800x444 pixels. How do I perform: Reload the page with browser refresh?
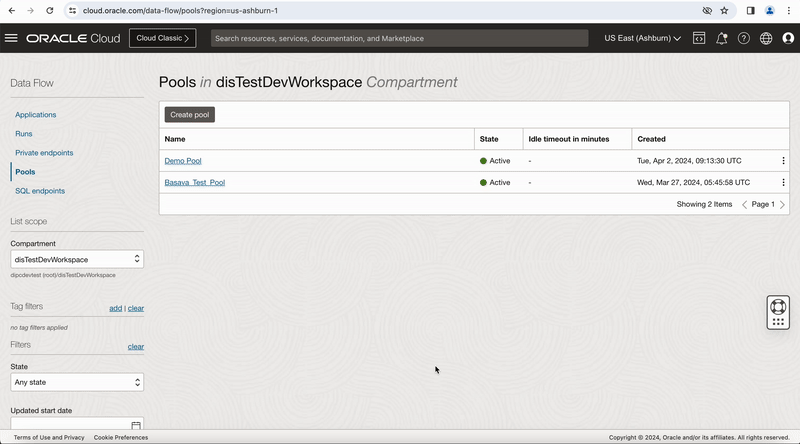pos(49,10)
